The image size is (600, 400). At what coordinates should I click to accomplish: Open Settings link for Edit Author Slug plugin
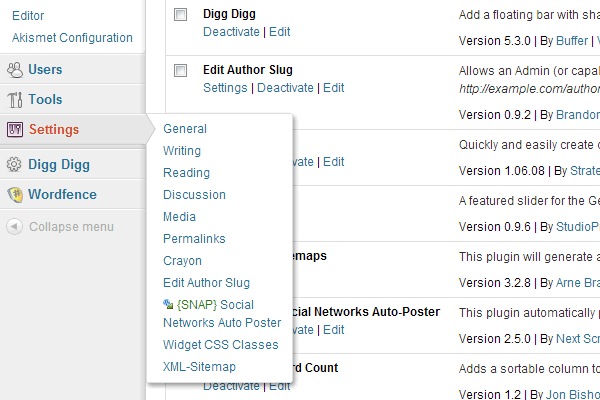pos(225,88)
